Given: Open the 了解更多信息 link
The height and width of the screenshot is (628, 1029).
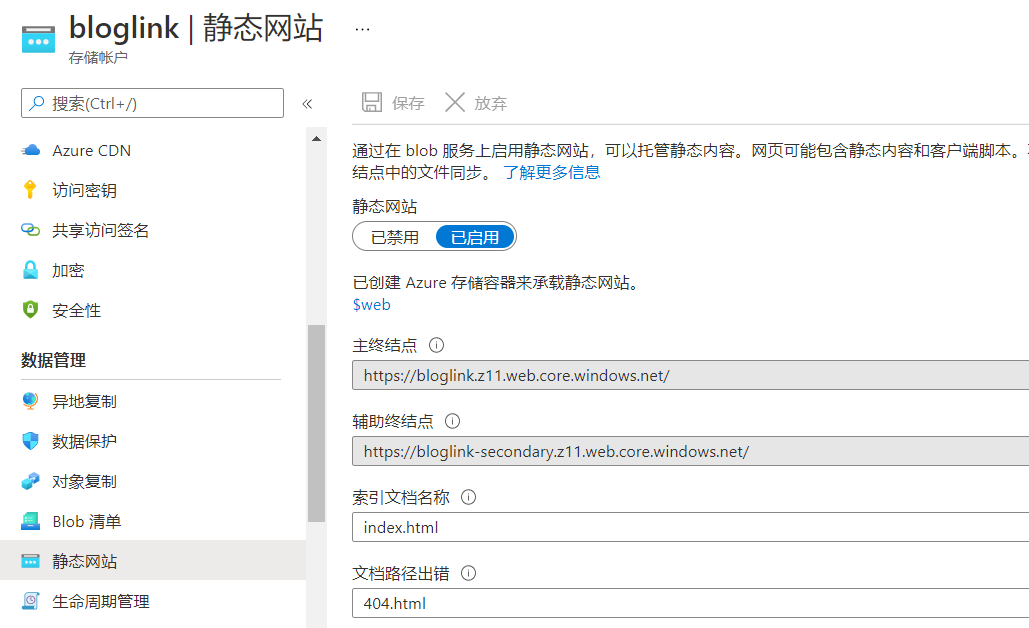Looking at the screenshot, I should click(x=552, y=172).
